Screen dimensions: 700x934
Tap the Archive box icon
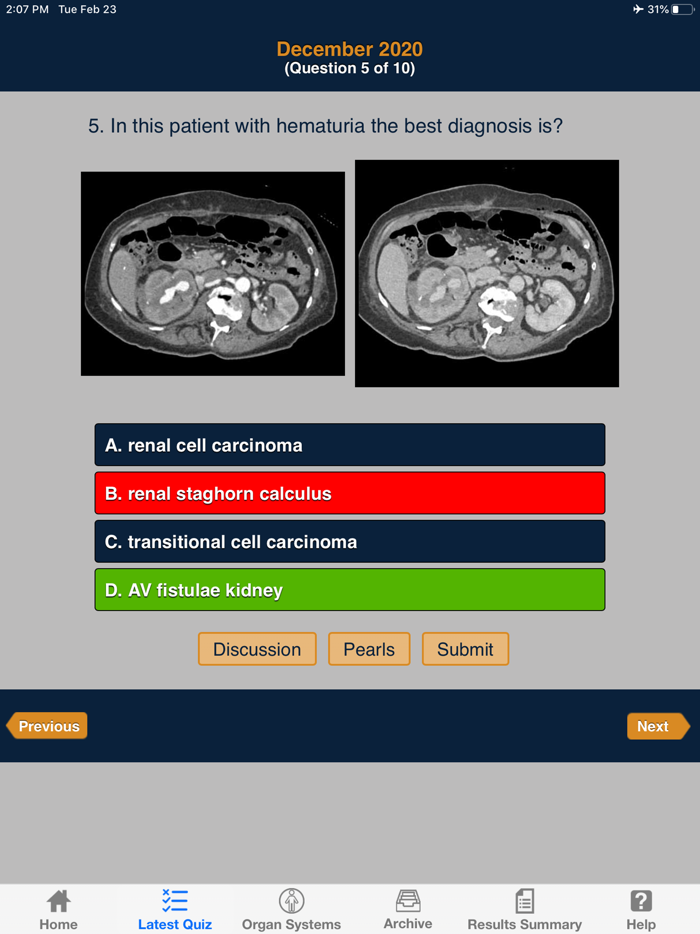(x=408, y=900)
